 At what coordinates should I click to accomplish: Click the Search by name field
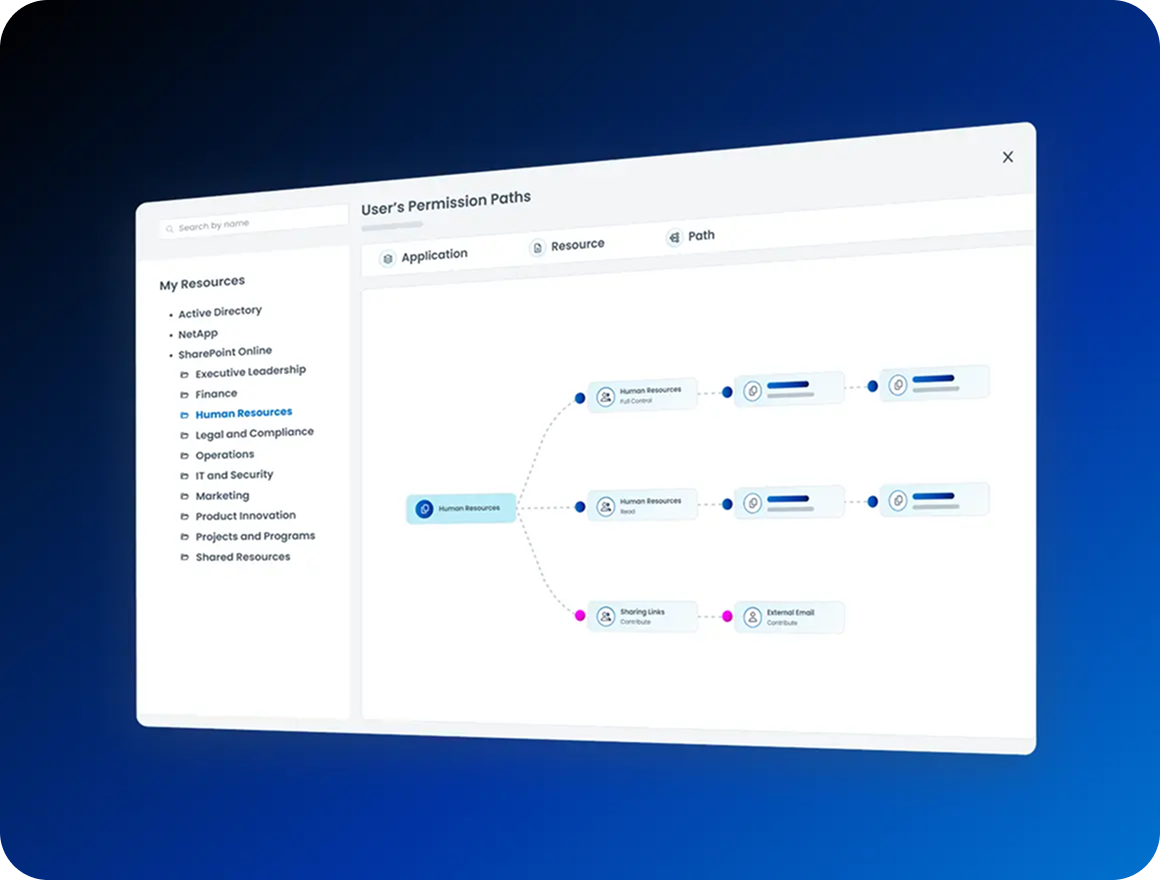point(253,222)
